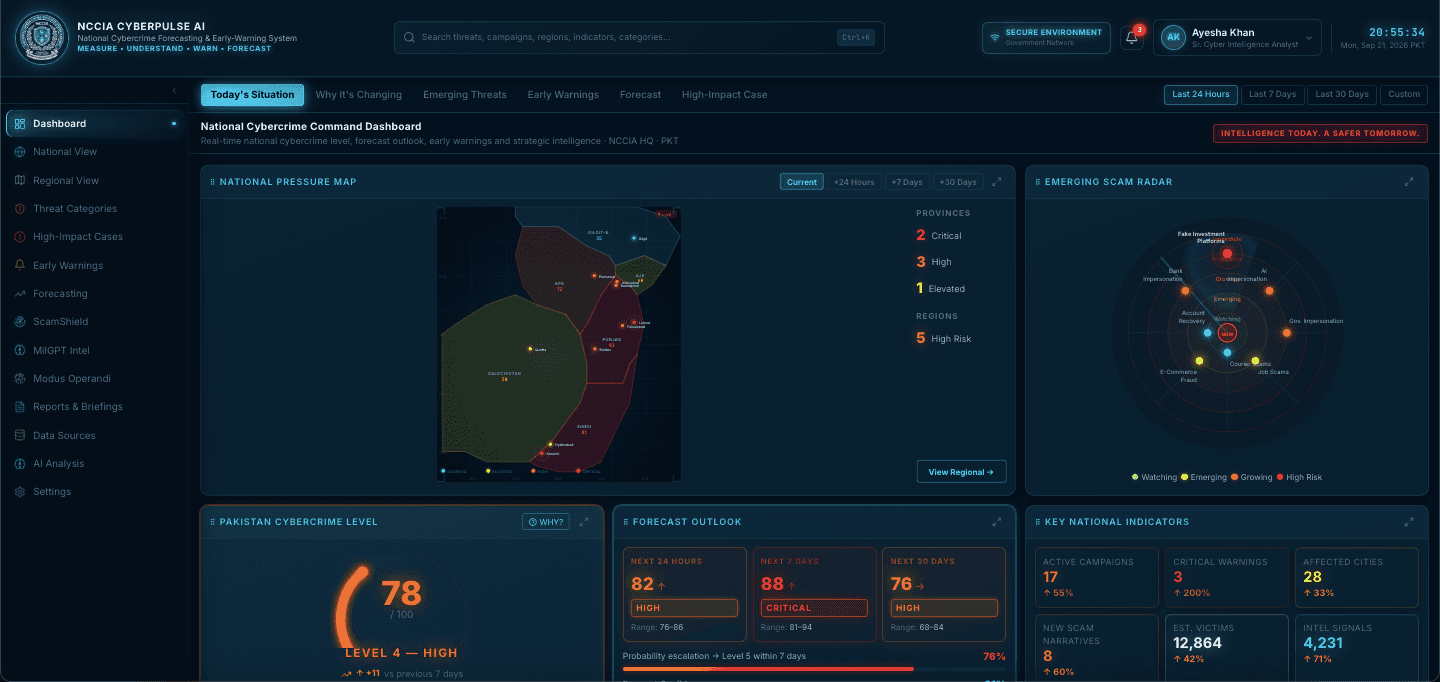Select the MilGPT Intel icon
This screenshot has height=682, width=1440.
coord(20,351)
